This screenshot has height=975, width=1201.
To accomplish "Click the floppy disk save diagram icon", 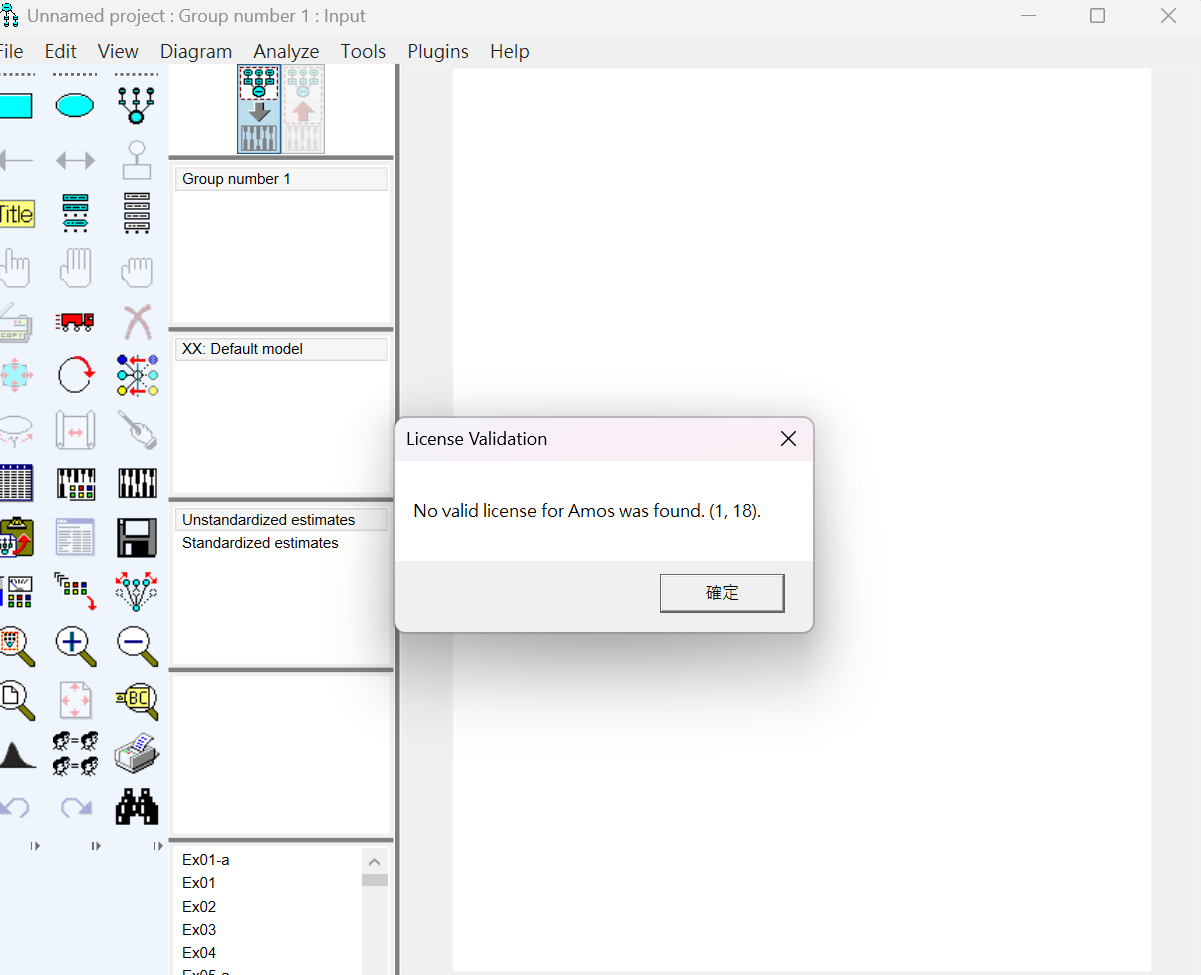I will (x=137, y=537).
